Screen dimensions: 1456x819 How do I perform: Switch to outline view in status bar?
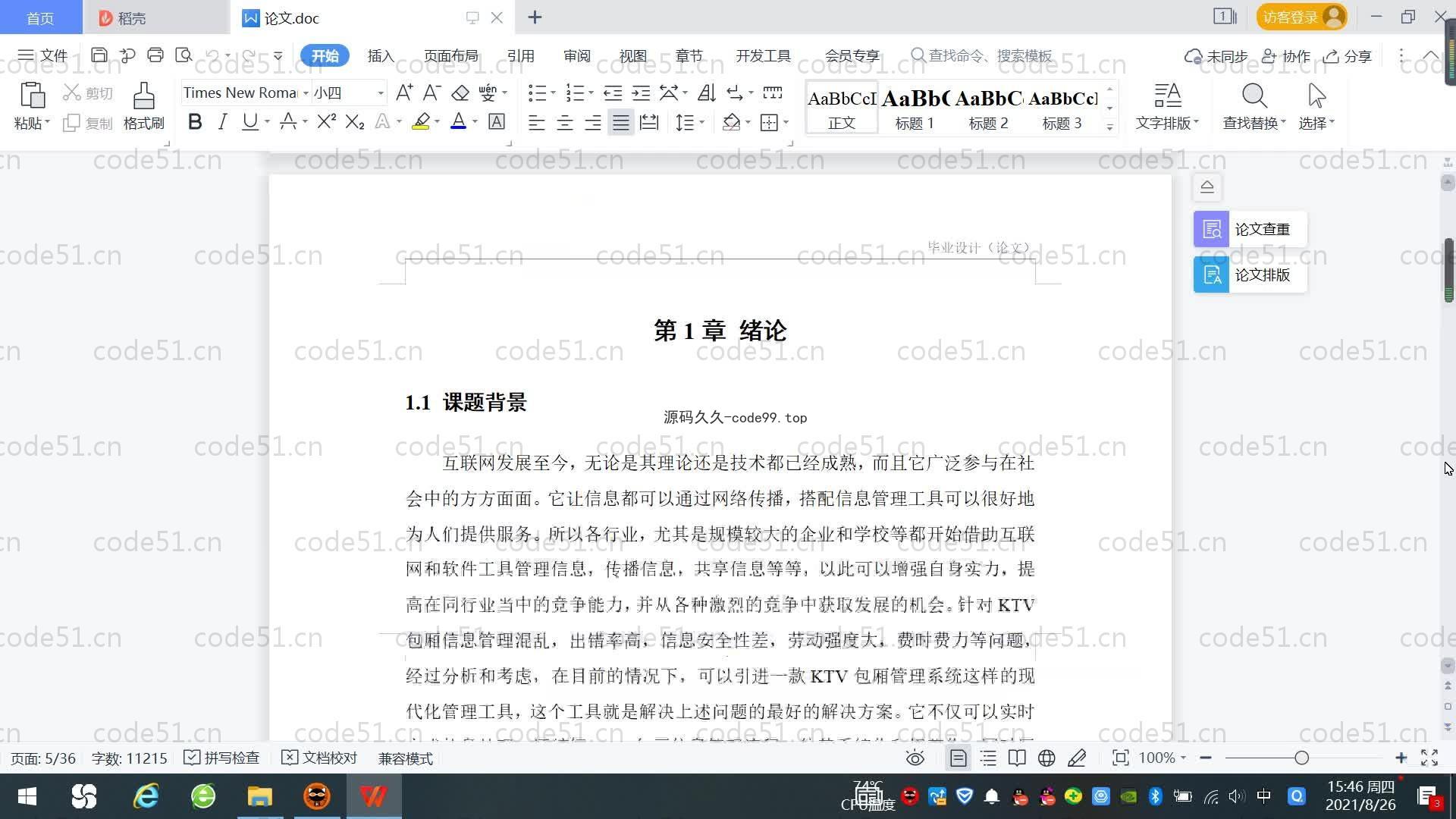[988, 758]
